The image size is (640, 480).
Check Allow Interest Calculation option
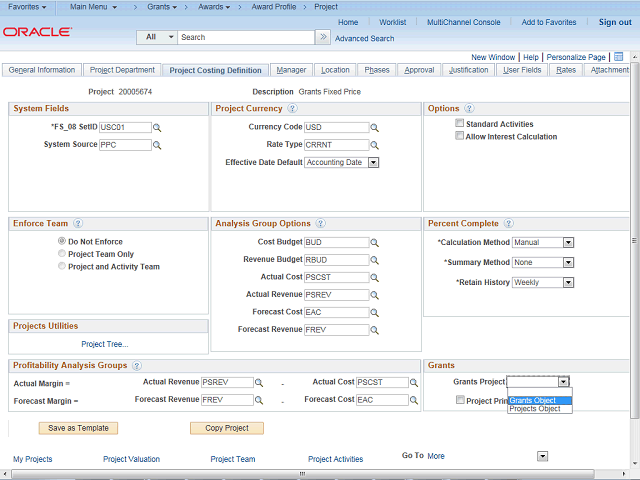click(x=459, y=136)
